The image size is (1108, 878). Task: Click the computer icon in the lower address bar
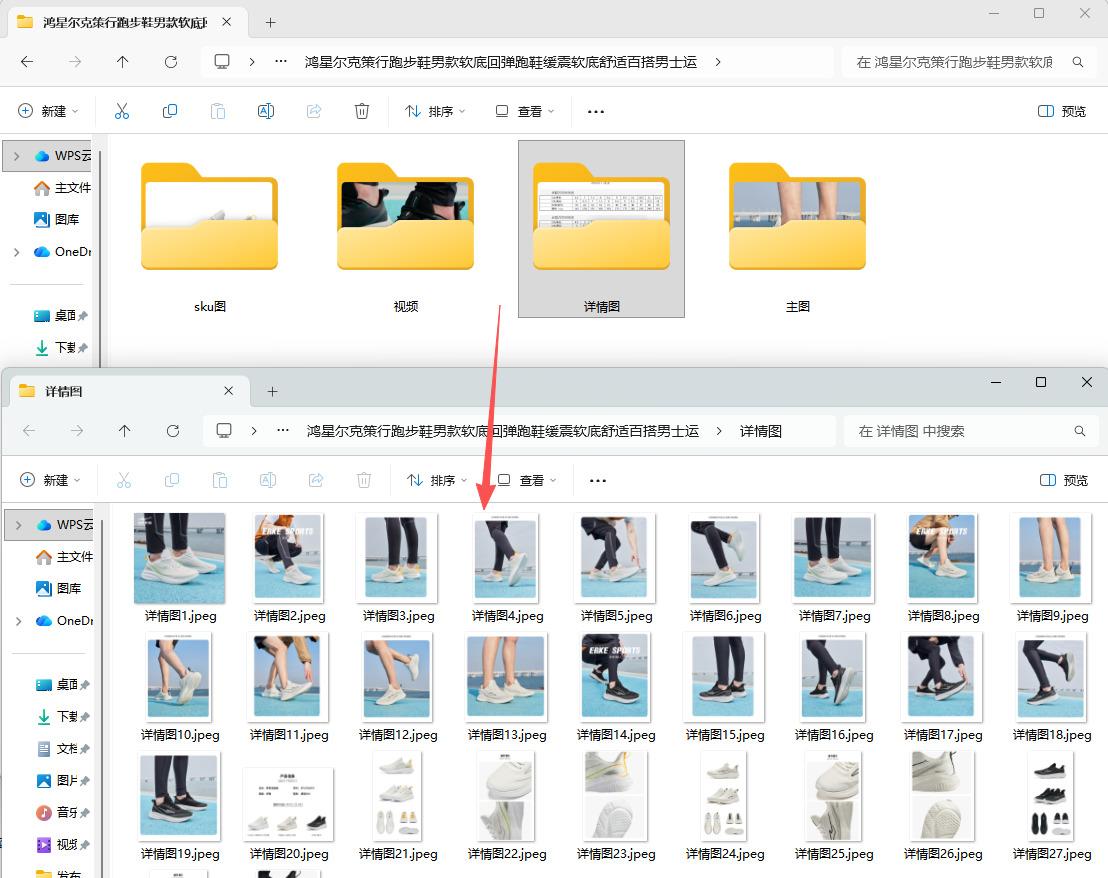coord(224,430)
